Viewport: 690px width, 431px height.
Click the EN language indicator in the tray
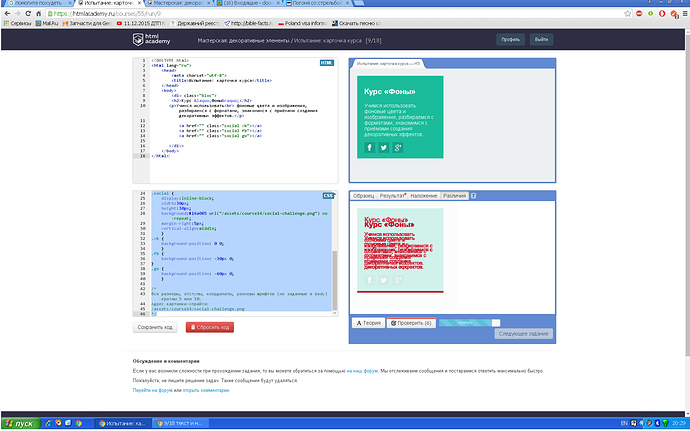624,424
